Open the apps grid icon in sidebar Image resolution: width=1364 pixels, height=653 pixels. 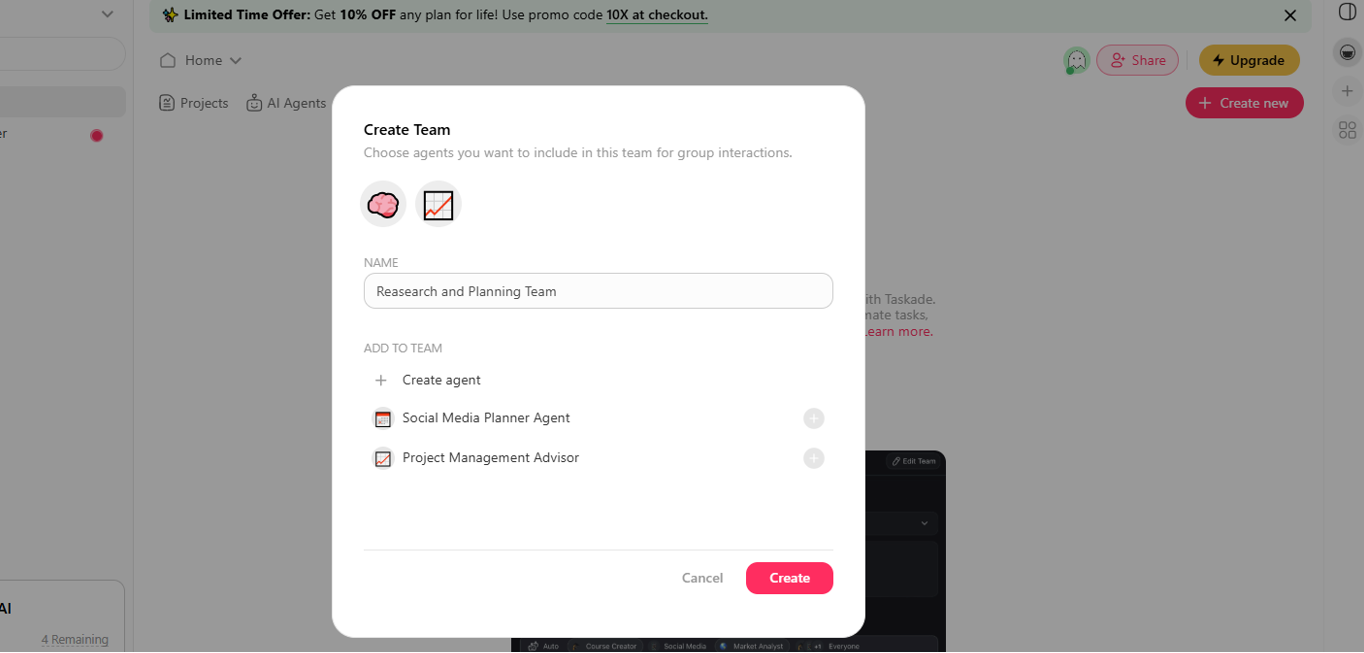coord(1347,130)
